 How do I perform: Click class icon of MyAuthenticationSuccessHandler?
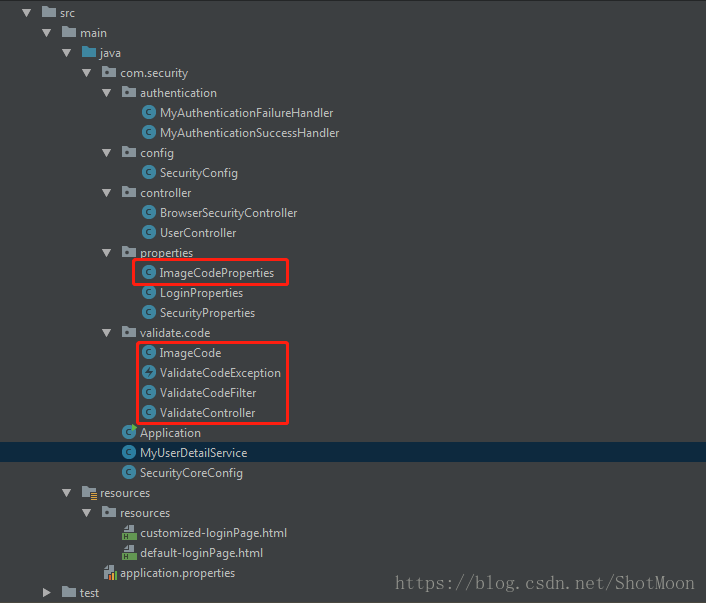pos(149,132)
